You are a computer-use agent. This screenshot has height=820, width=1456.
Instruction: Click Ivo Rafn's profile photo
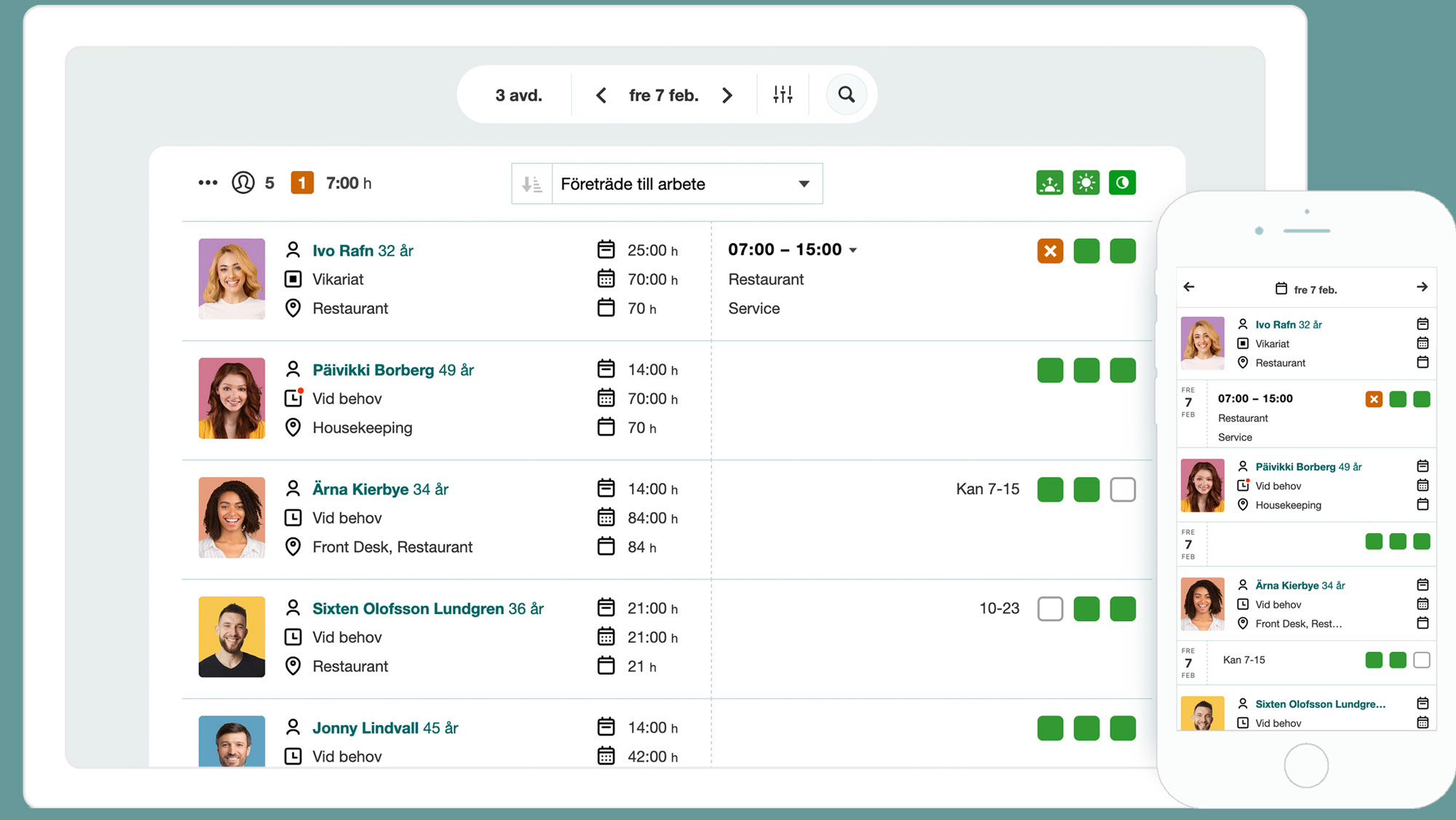[x=232, y=279]
